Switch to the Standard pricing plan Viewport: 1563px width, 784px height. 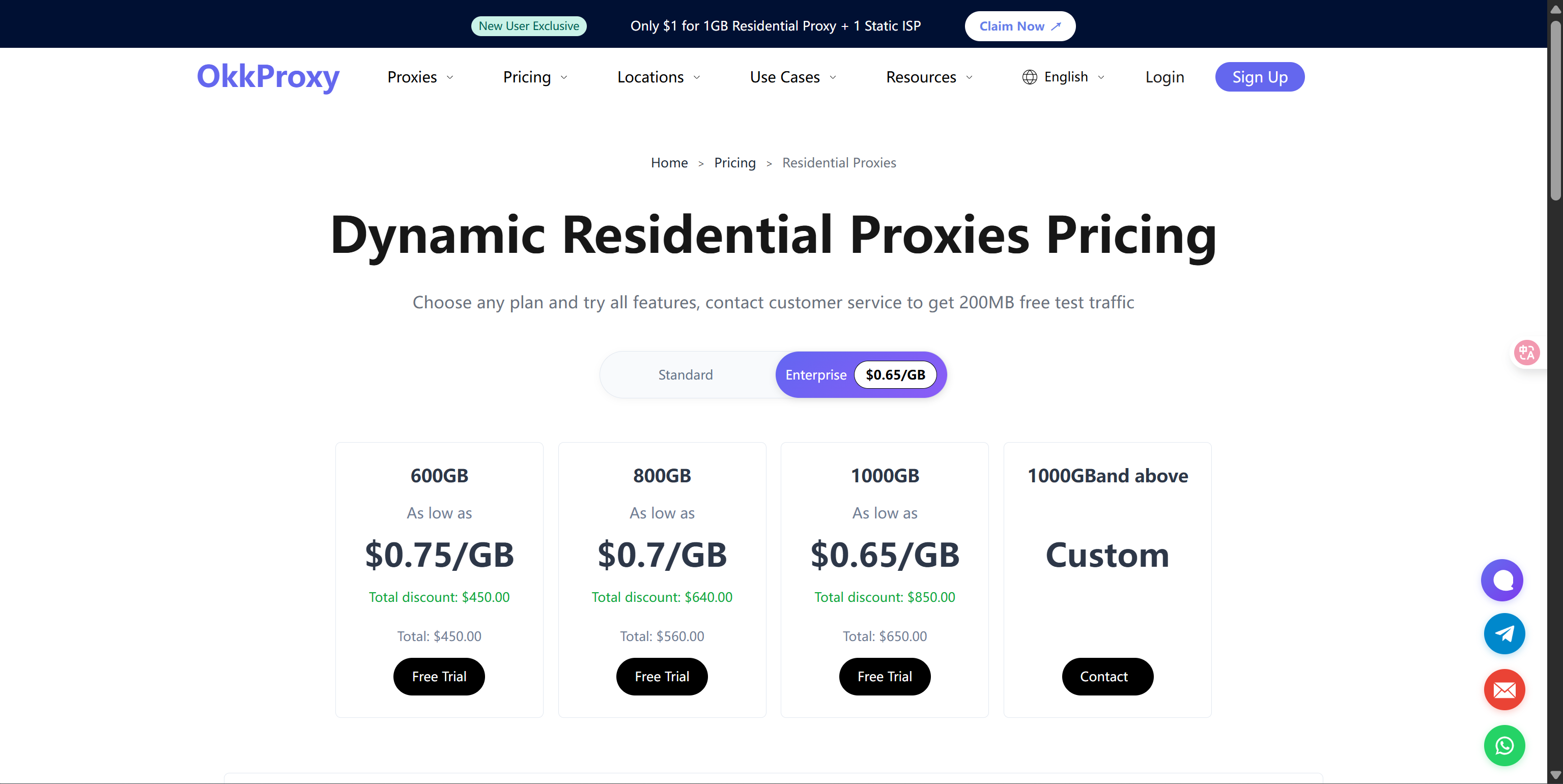point(686,375)
